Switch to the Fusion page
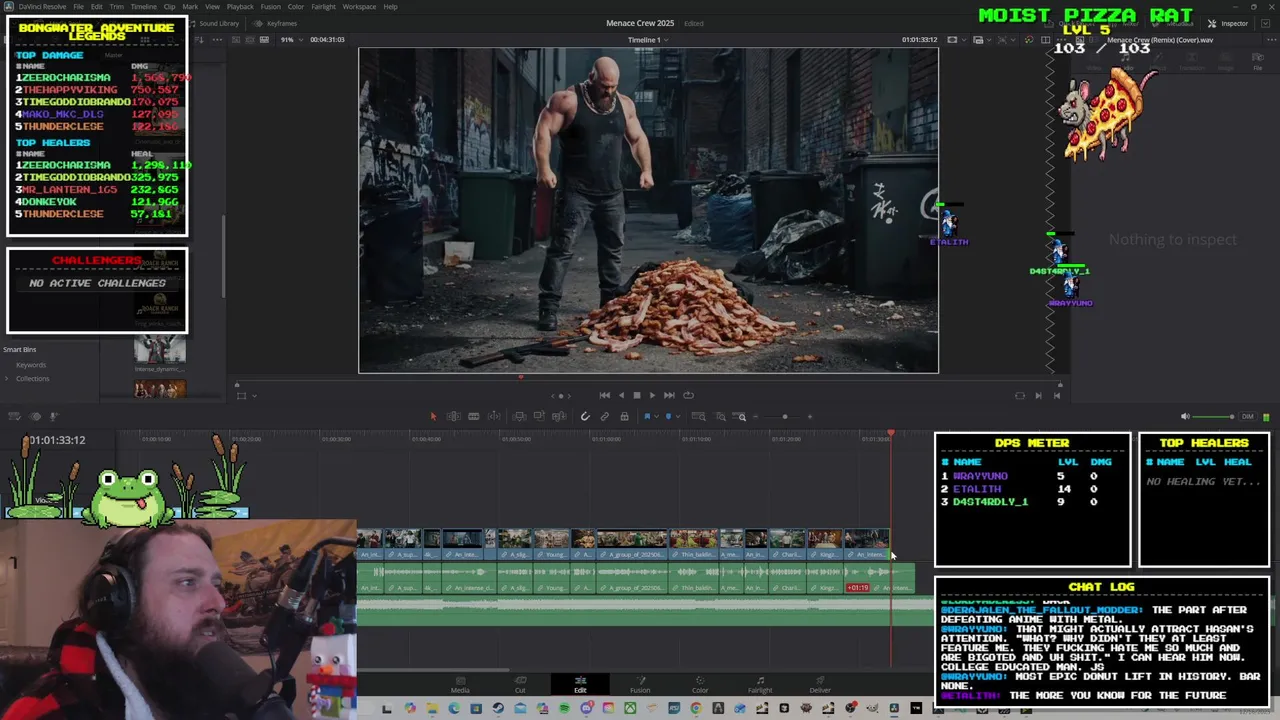Viewport: 1280px width, 720px height. click(x=640, y=685)
